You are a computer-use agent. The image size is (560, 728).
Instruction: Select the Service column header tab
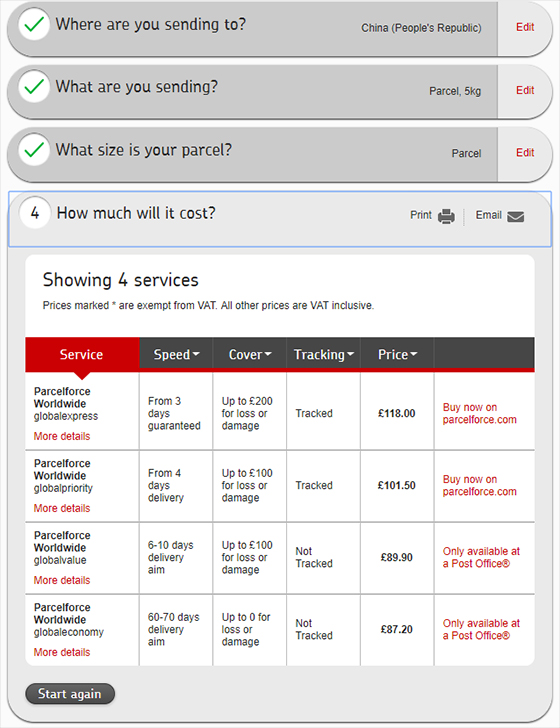point(82,354)
